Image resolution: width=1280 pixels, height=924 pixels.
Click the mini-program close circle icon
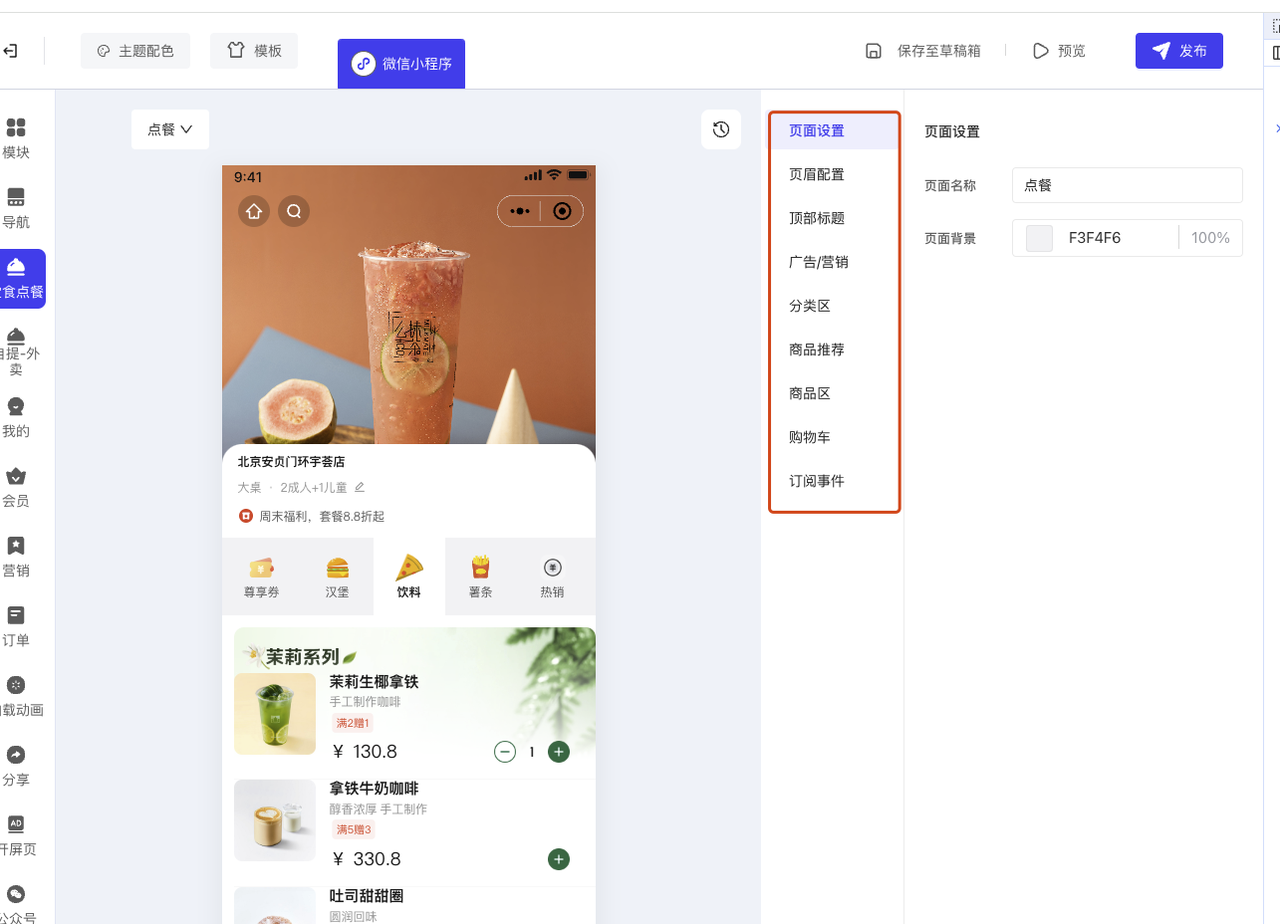(563, 211)
